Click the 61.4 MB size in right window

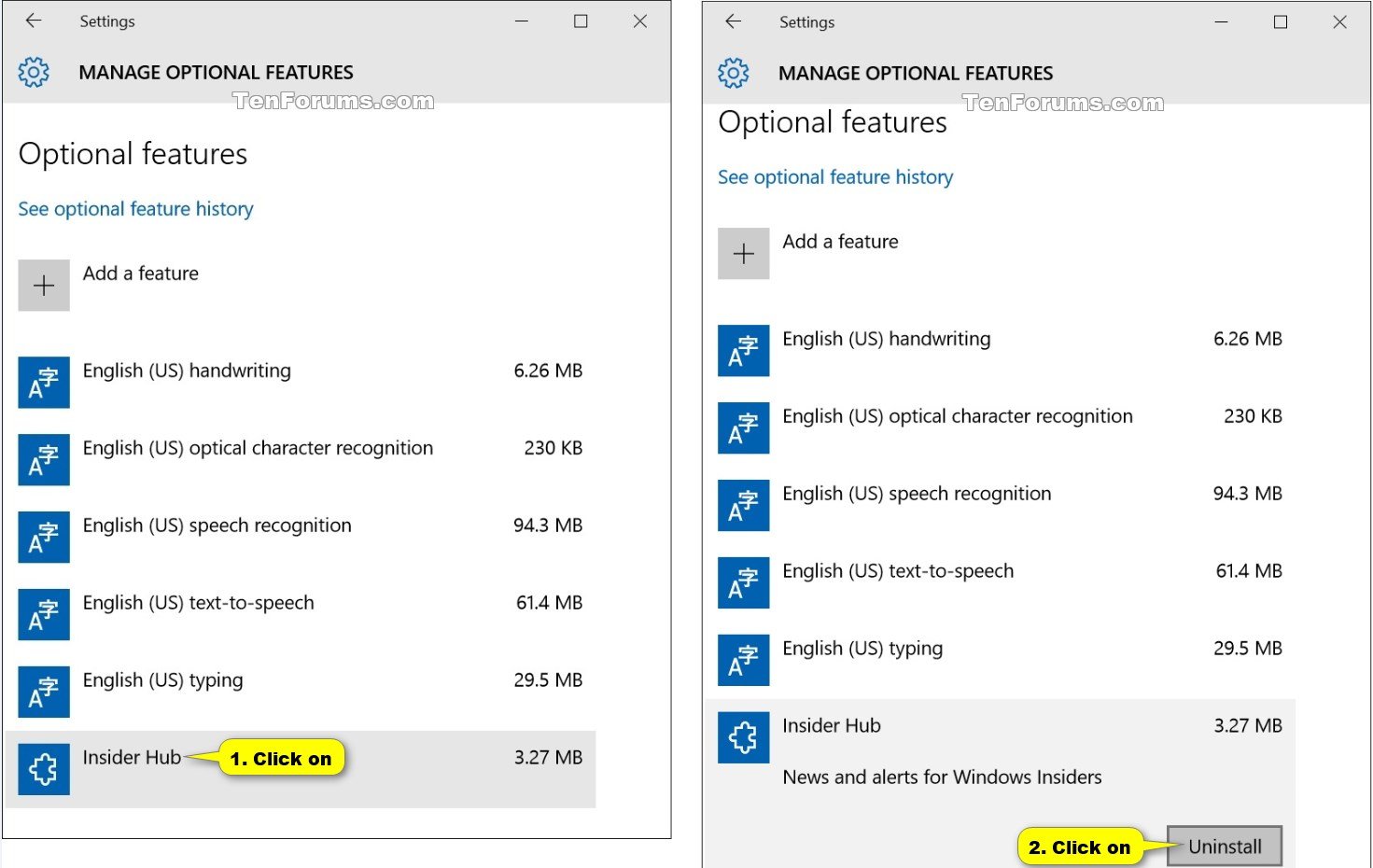click(x=1249, y=572)
